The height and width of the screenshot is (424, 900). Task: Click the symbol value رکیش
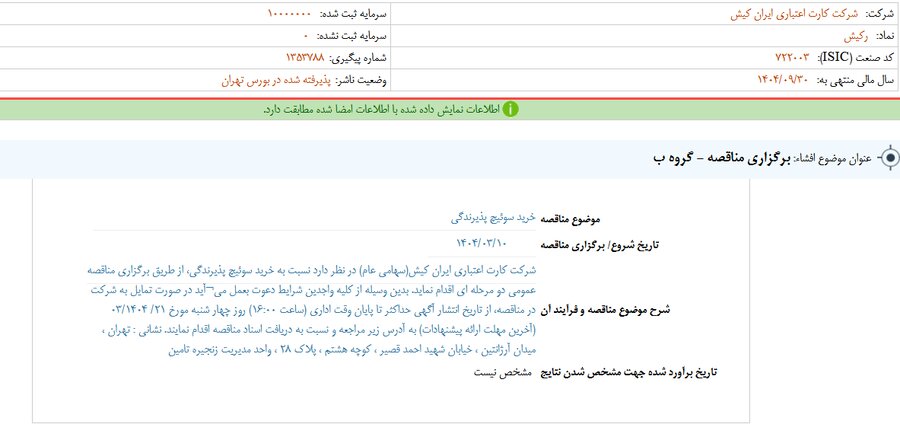pos(856,36)
